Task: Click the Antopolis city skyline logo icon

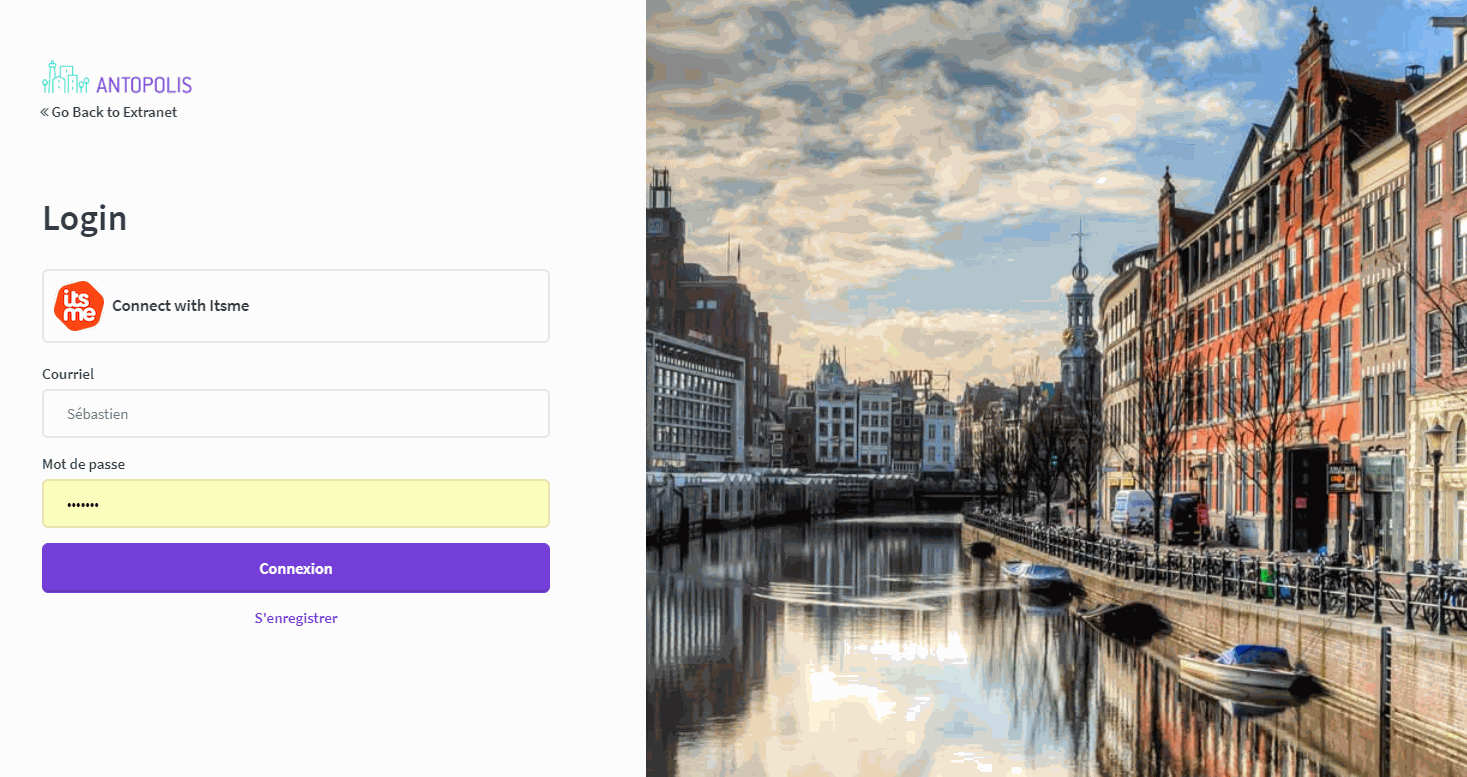Action: (66, 78)
